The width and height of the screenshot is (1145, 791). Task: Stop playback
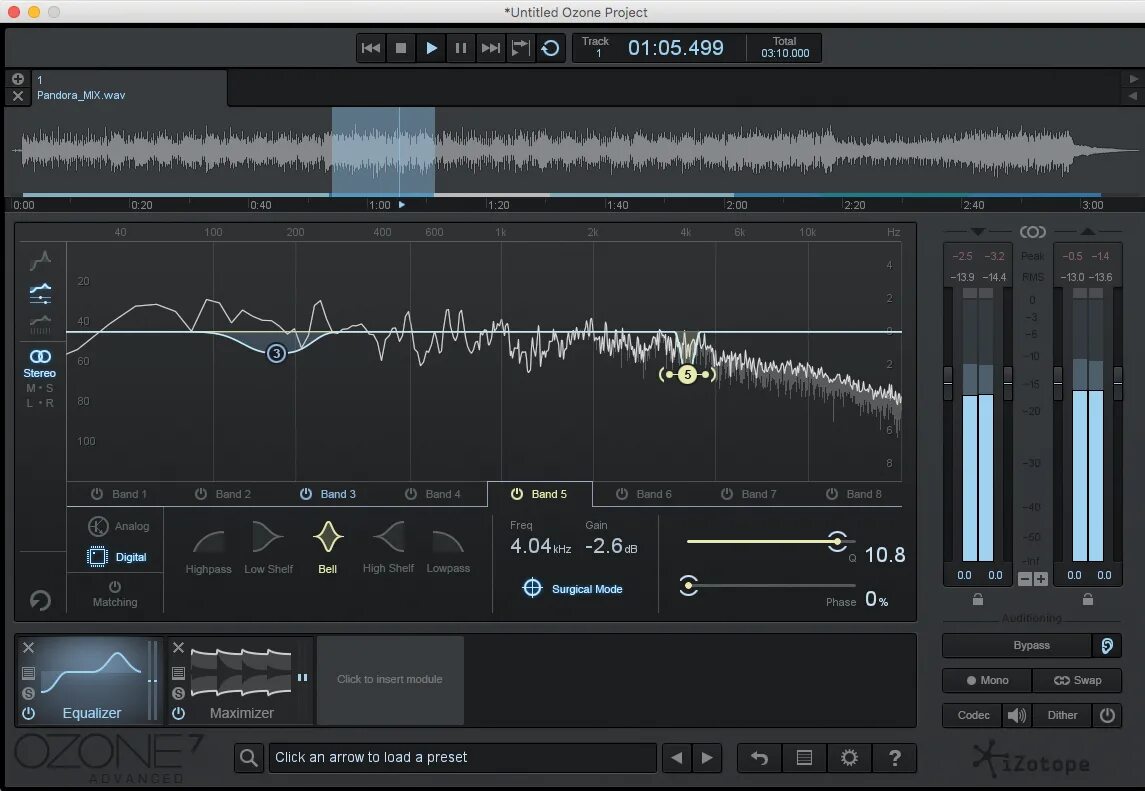pos(401,48)
